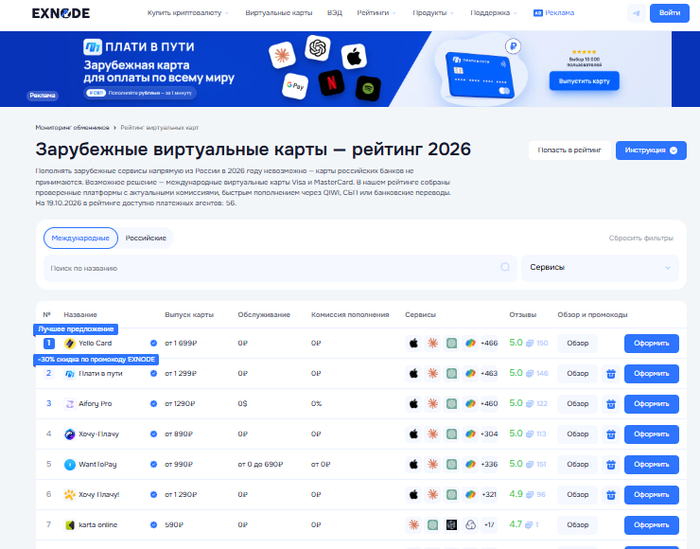Click Сбросить фильтры link
700x549 pixels.
click(641, 238)
